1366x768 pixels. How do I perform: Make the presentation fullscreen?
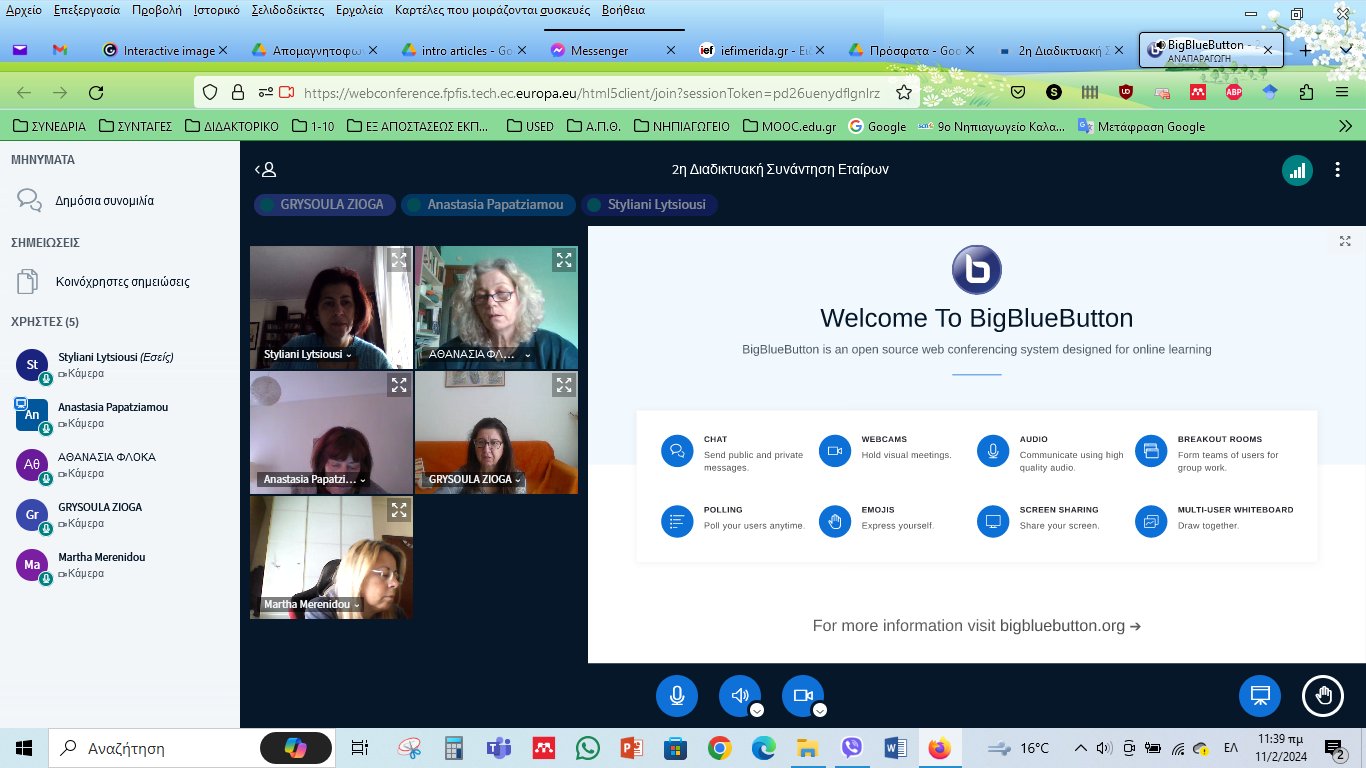[x=1345, y=241]
